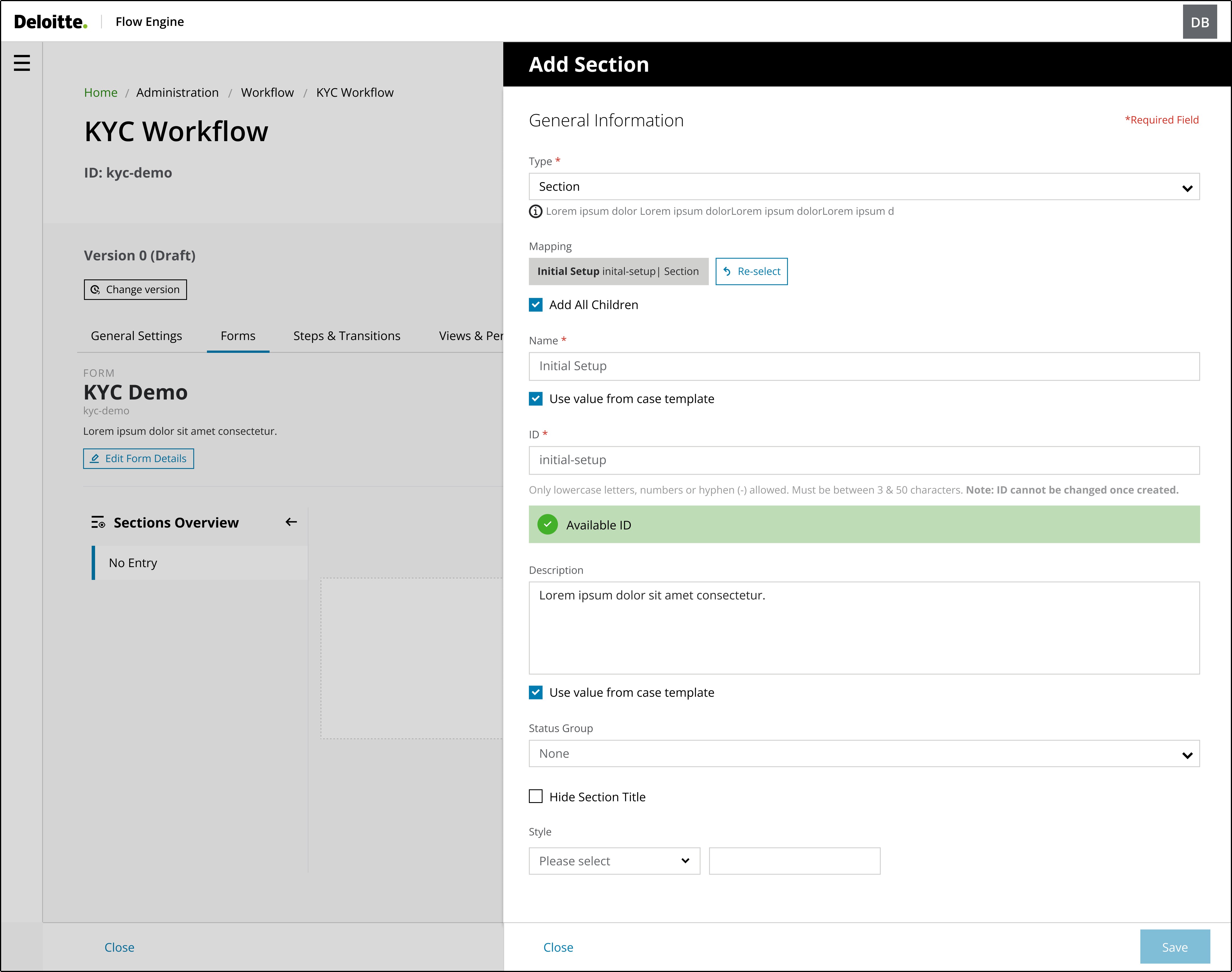Click the info icon below Type field

(535, 212)
